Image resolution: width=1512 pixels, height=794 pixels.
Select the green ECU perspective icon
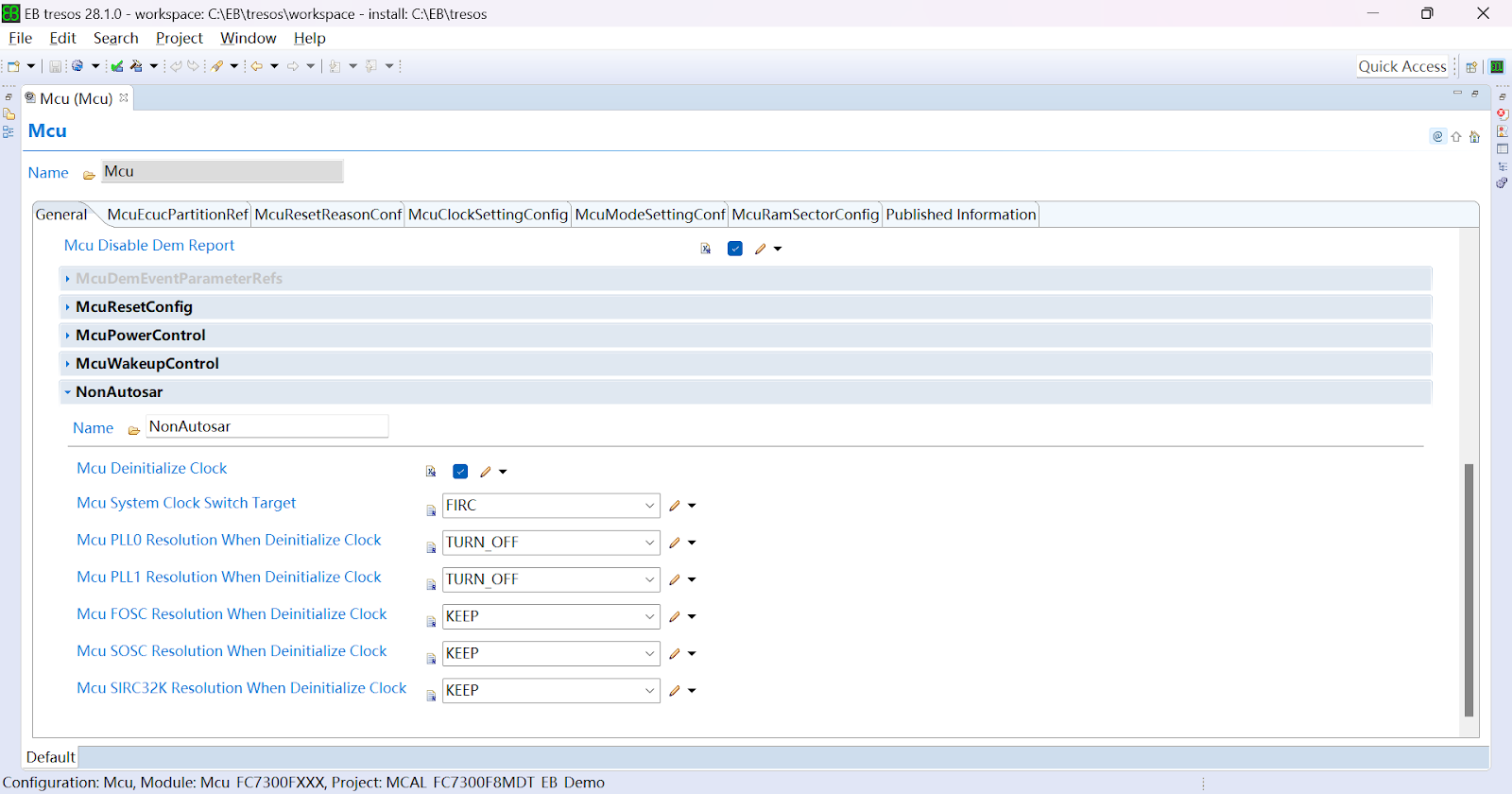(x=1497, y=67)
